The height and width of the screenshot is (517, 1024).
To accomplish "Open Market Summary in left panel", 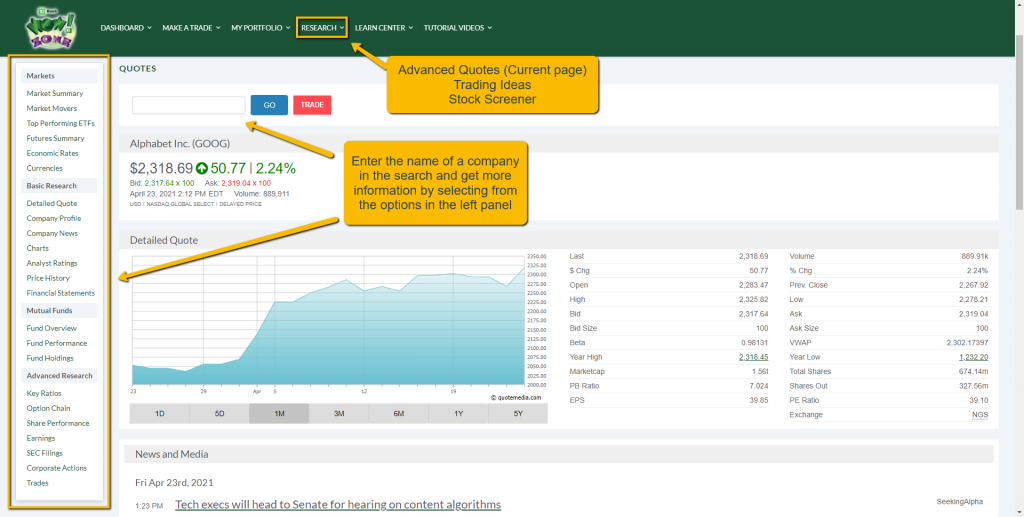I will tap(55, 93).
